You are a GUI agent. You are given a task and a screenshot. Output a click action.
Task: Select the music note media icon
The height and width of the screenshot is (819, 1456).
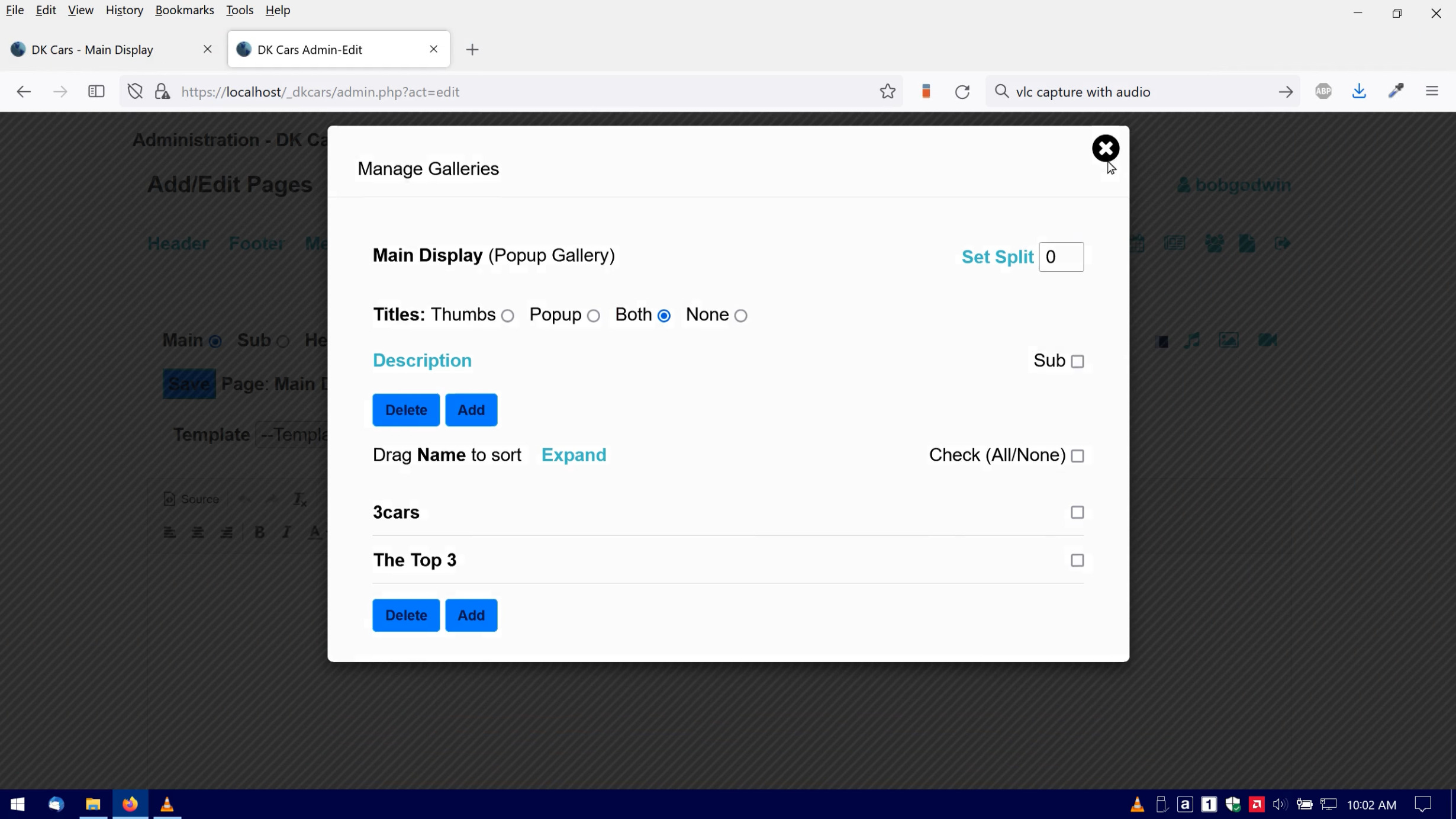click(x=1193, y=341)
